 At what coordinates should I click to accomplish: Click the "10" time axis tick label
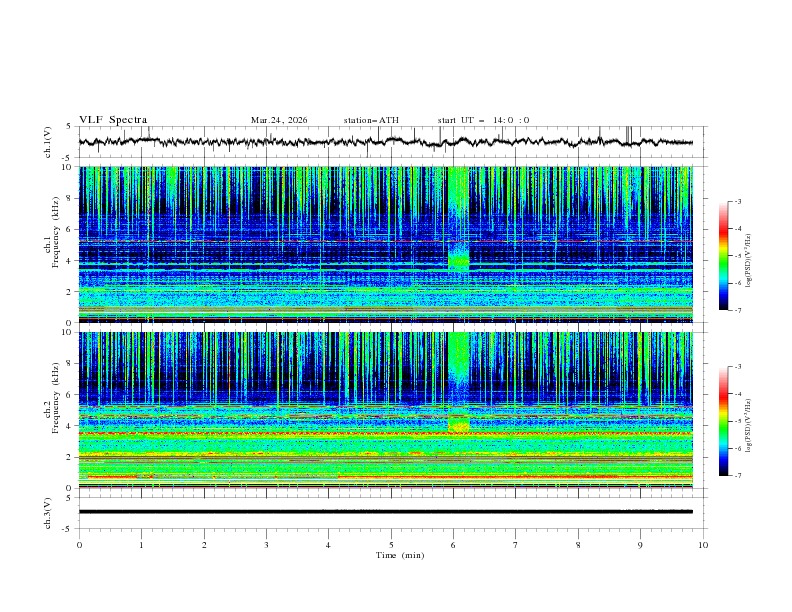pyautogui.click(x=703, y=545)
